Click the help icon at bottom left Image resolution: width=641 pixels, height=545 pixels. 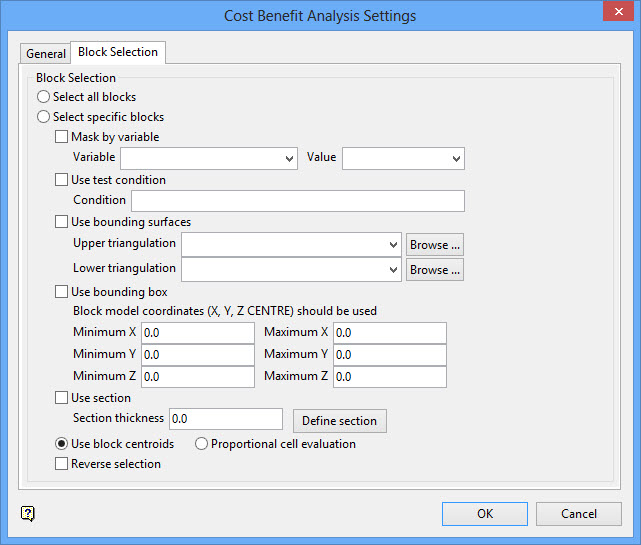click(28, 514)
